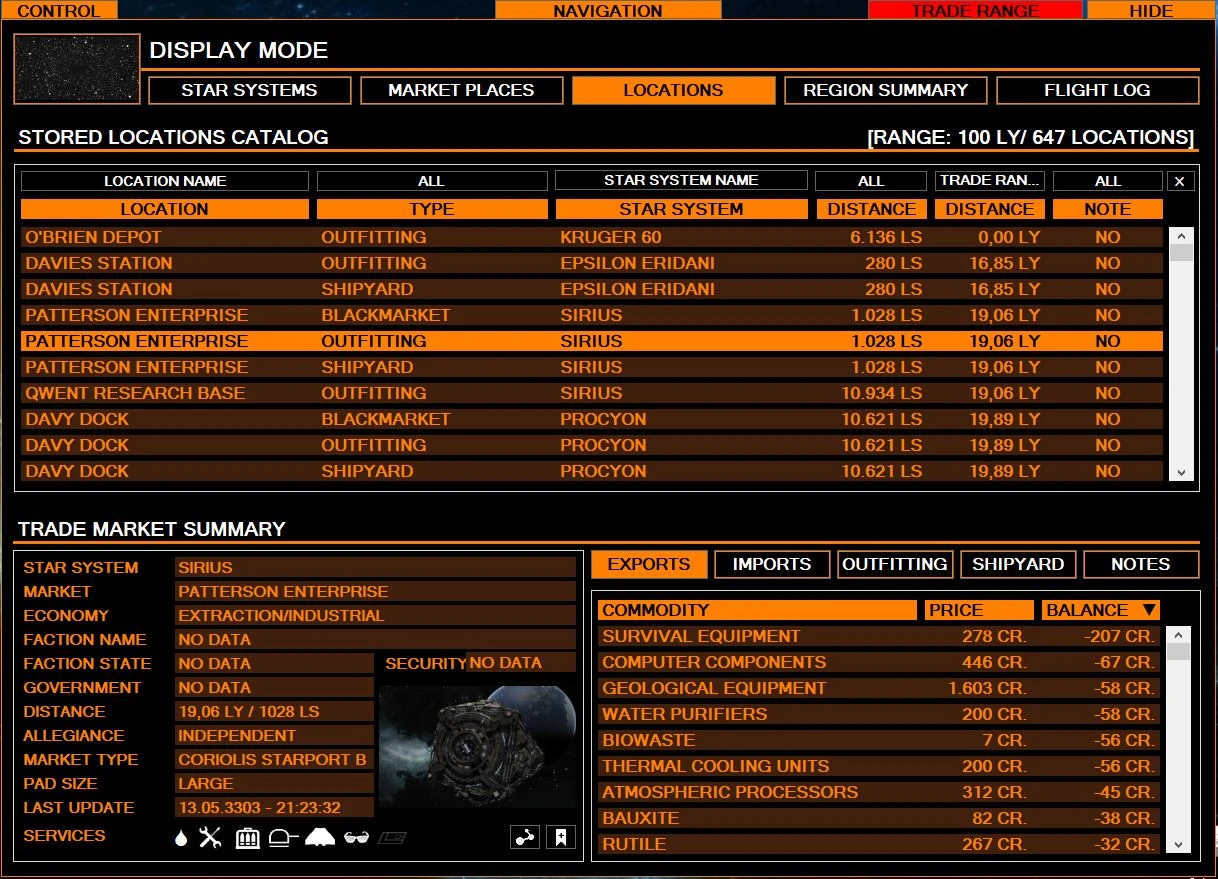Image resolution: width=1218 pixels, height=879 pixels.
Task: Select the DAVY DOCK SHIPYARD row
Action: [592, 471]
